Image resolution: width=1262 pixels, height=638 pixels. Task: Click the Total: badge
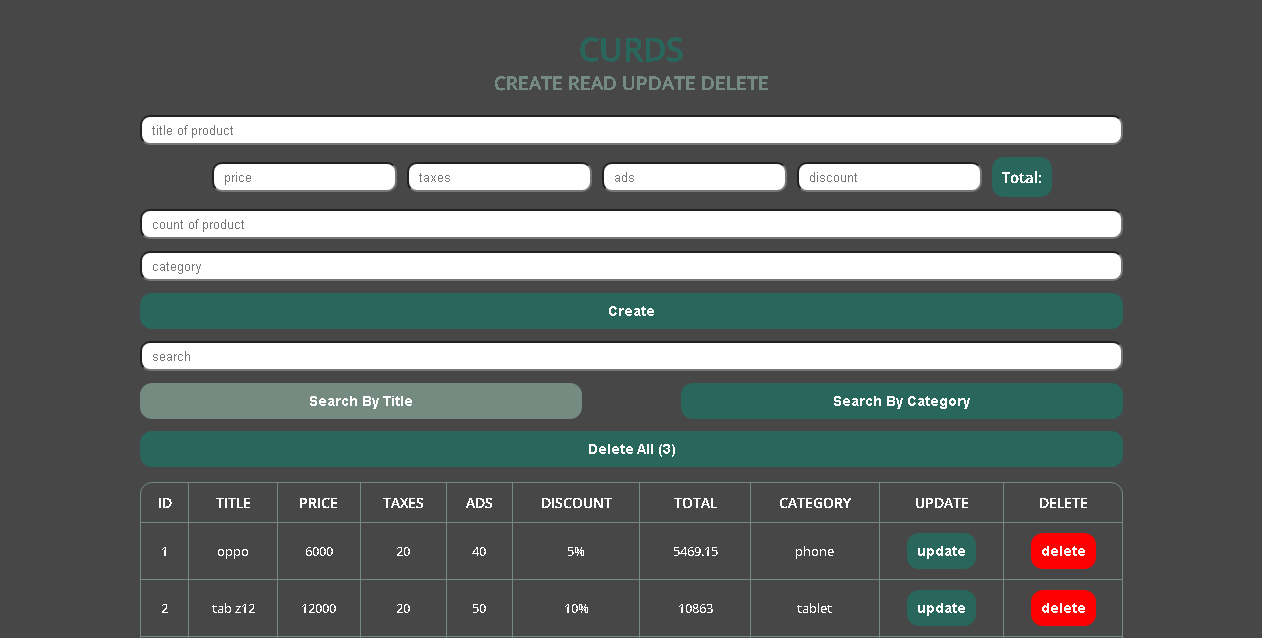[x=1022, y=177]
